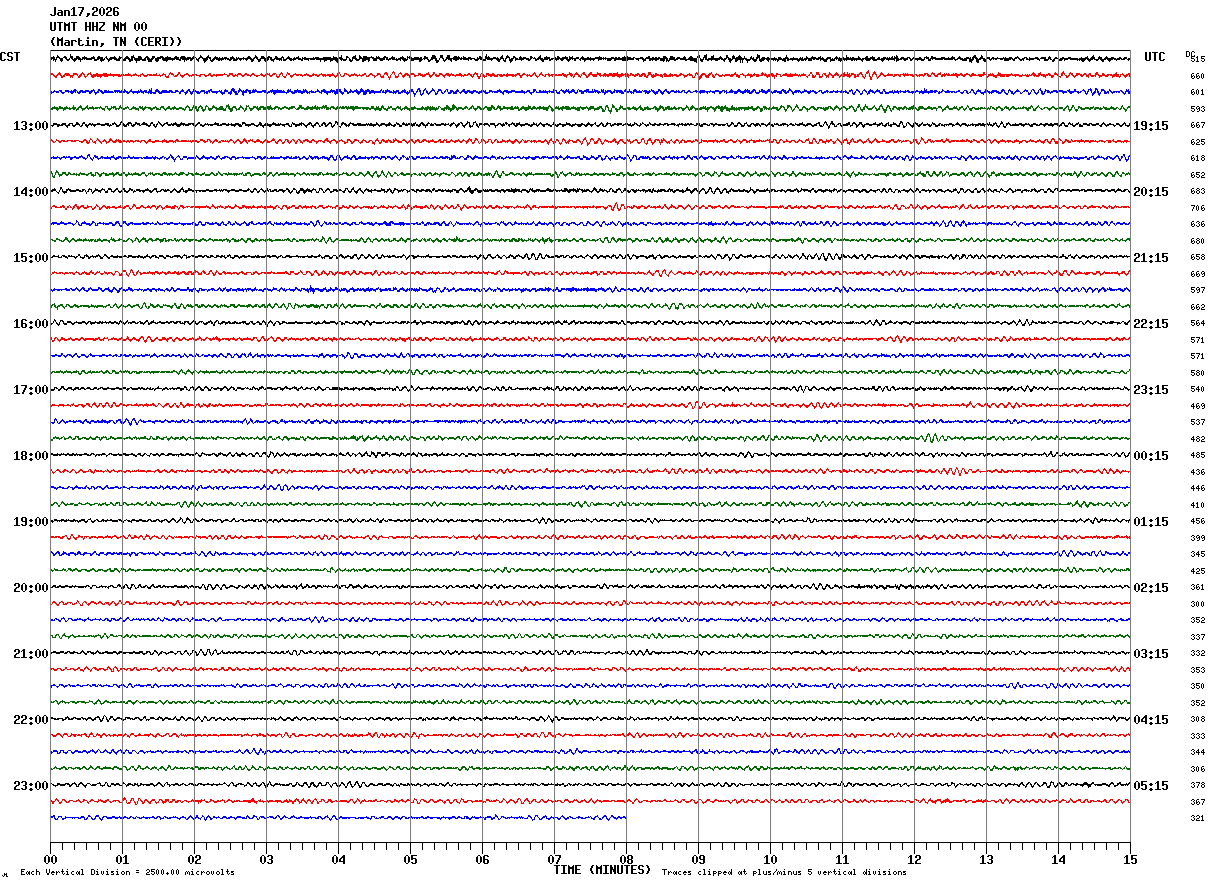Click the 00:15 UTC time label
Image resolution: width=1210 pixels, height=886 pixels.
tap(1151, 456)
